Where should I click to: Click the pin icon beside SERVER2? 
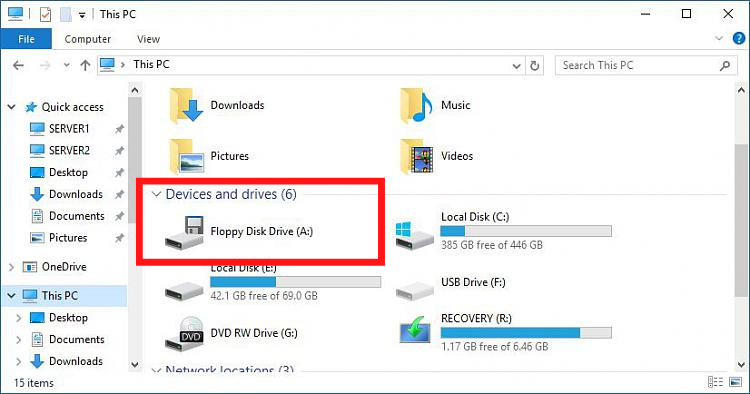[119, 151]
